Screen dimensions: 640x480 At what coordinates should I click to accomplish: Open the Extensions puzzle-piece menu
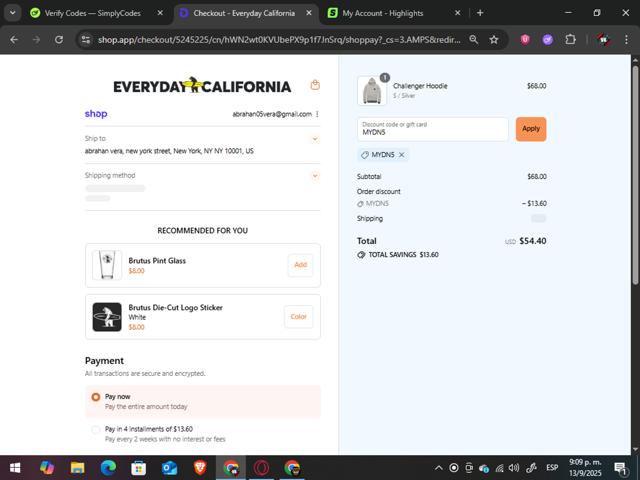coord(570,40)
